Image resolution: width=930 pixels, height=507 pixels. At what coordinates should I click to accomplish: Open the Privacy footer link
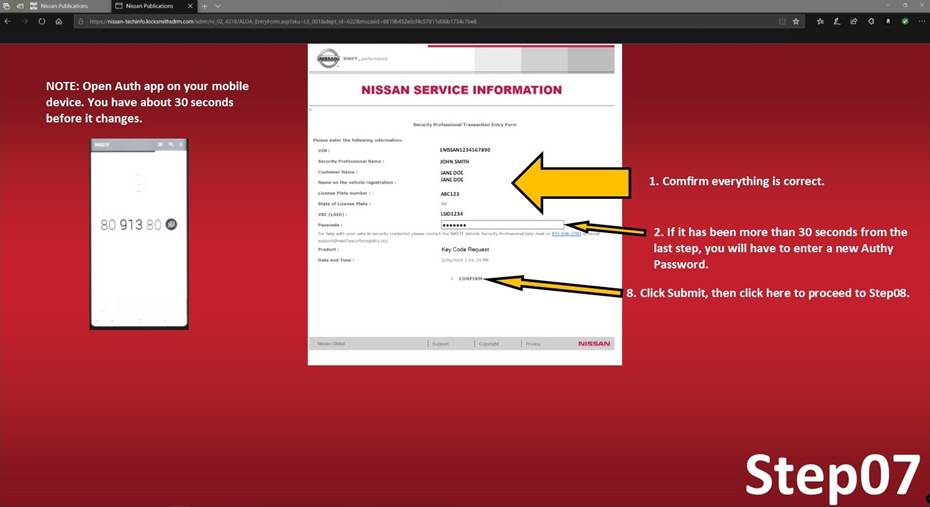[533, 344]
